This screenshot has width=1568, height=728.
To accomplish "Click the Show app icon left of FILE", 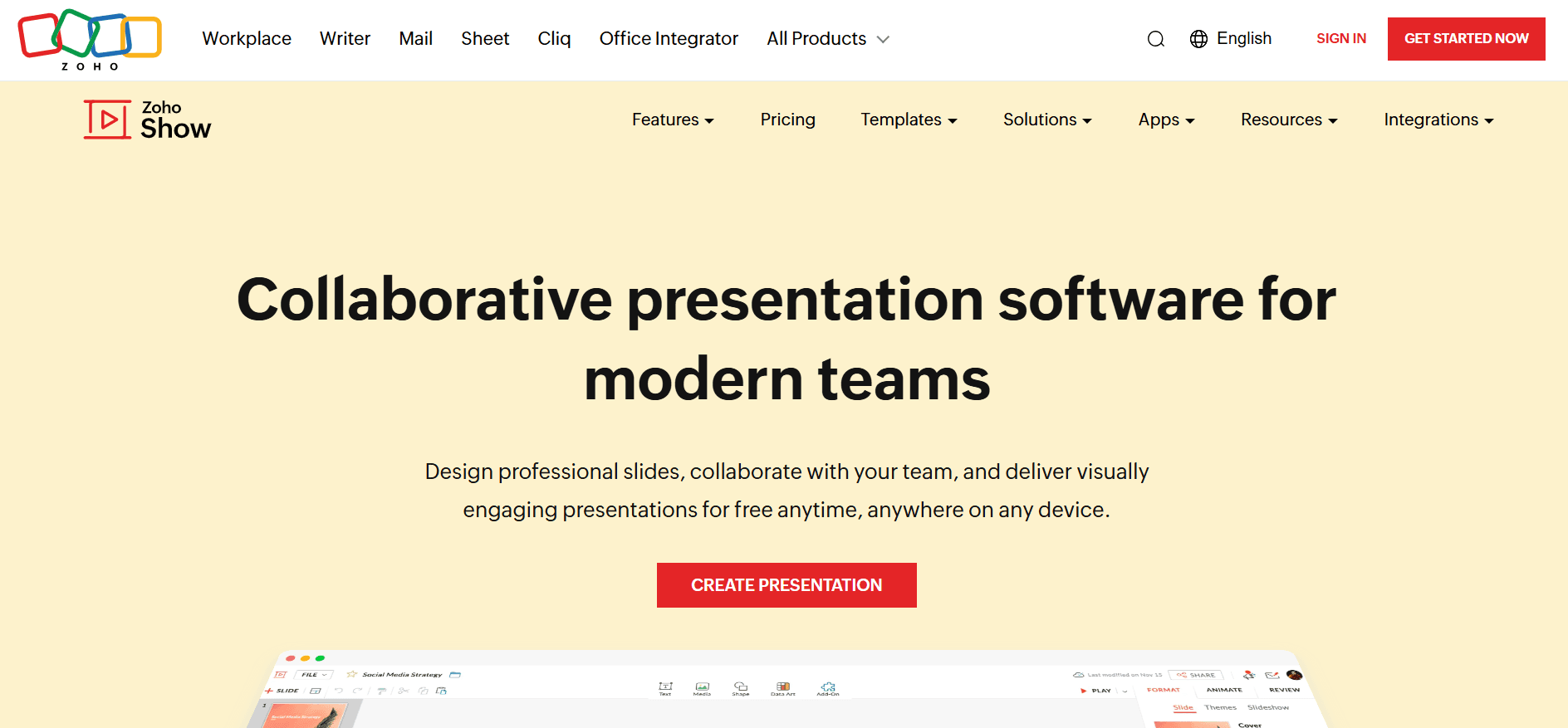I will 280,675.
